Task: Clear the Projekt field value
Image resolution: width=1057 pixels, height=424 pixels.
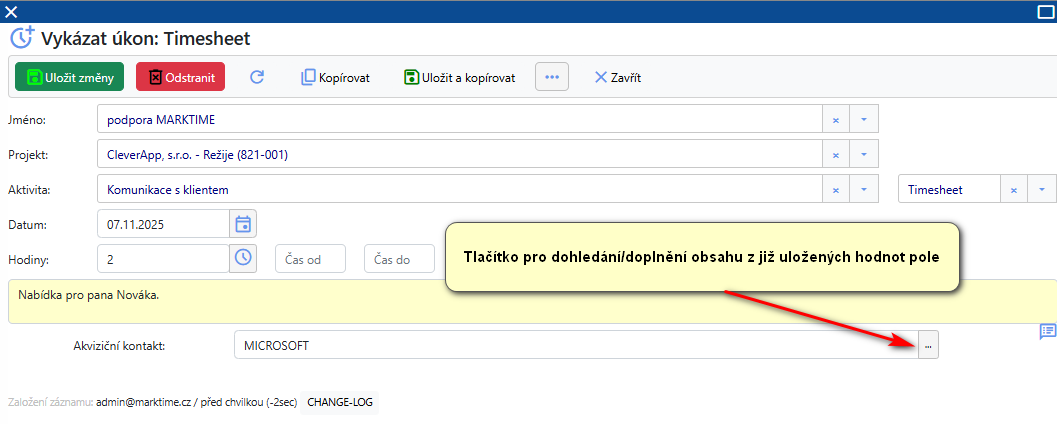Action: pos(836,155)
